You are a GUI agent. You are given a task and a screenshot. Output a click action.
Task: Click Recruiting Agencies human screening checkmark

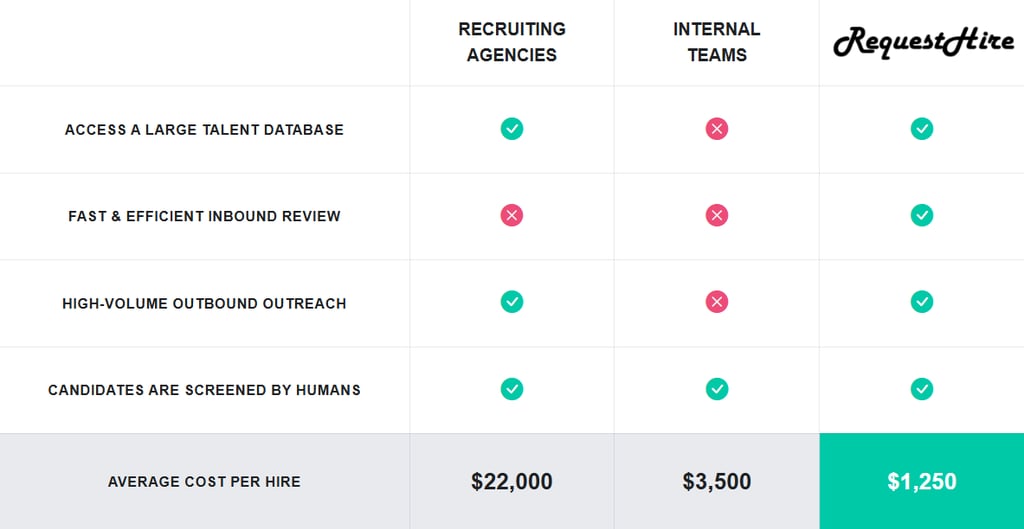tap(512, 389)
